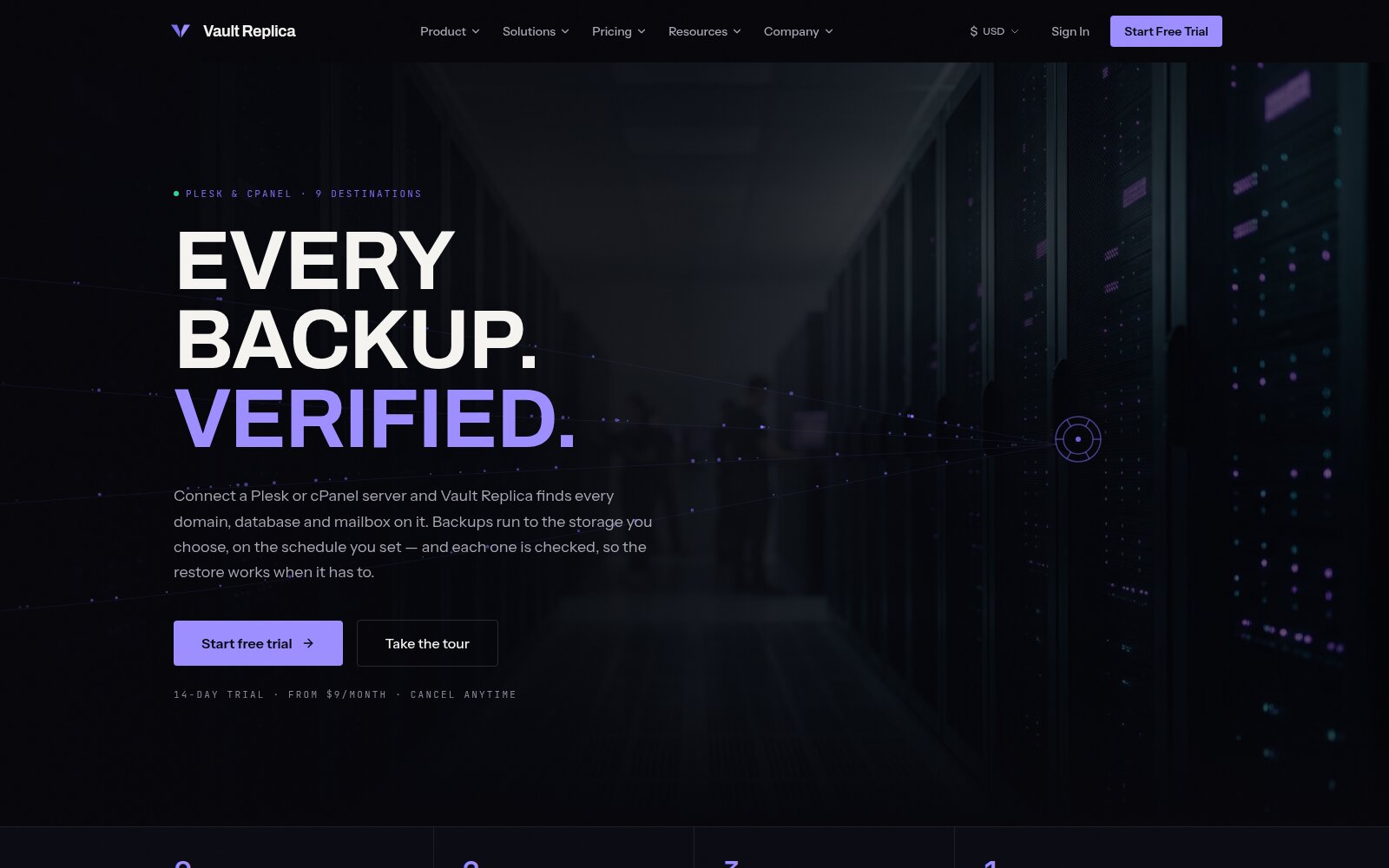The height and width of the screenshot is (868, 1389).
Task: Expand the Resources dropdown chevron
Action: click(737, 31)
